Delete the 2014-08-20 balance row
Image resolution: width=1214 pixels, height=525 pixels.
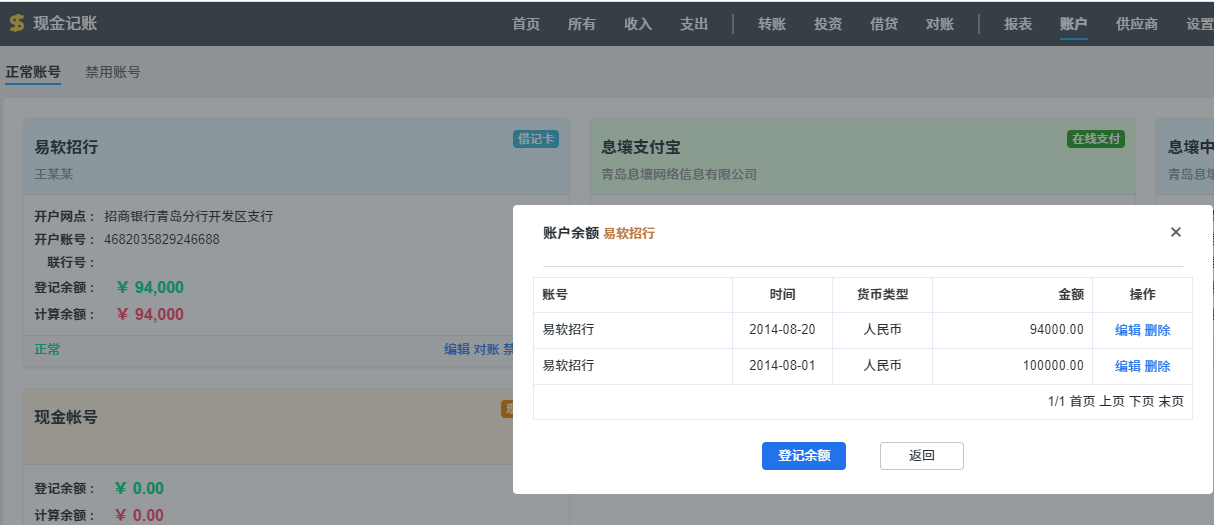point(1158,330)
